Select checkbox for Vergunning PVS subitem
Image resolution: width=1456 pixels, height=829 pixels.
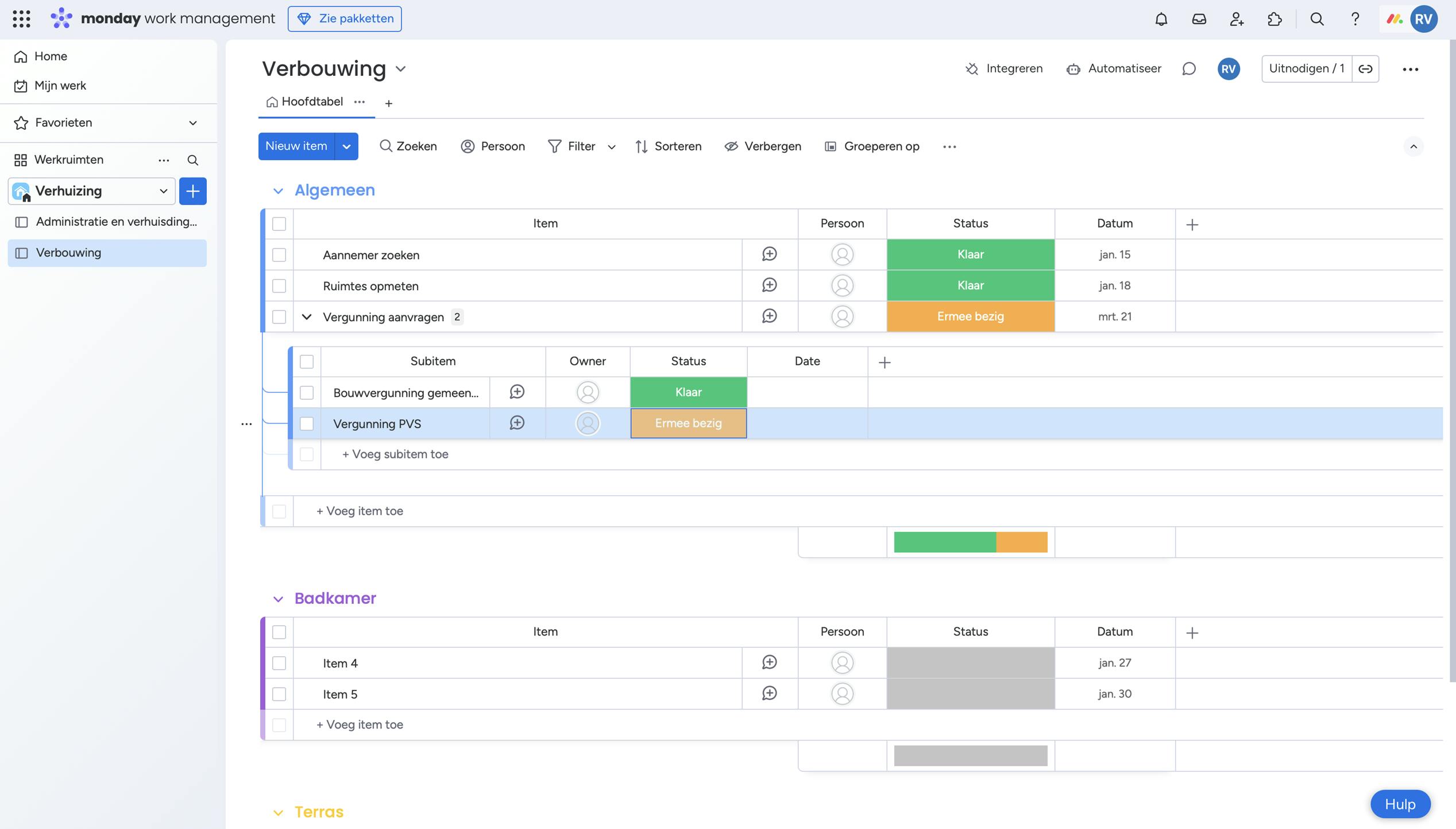click(307, 423)
